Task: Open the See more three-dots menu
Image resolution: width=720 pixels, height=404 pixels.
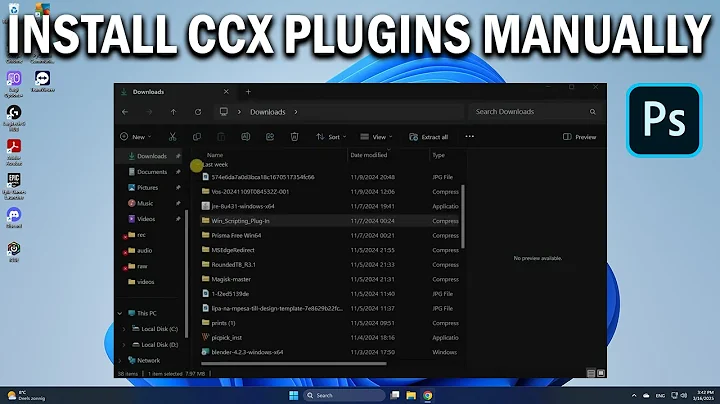Action: click(469, 136)
